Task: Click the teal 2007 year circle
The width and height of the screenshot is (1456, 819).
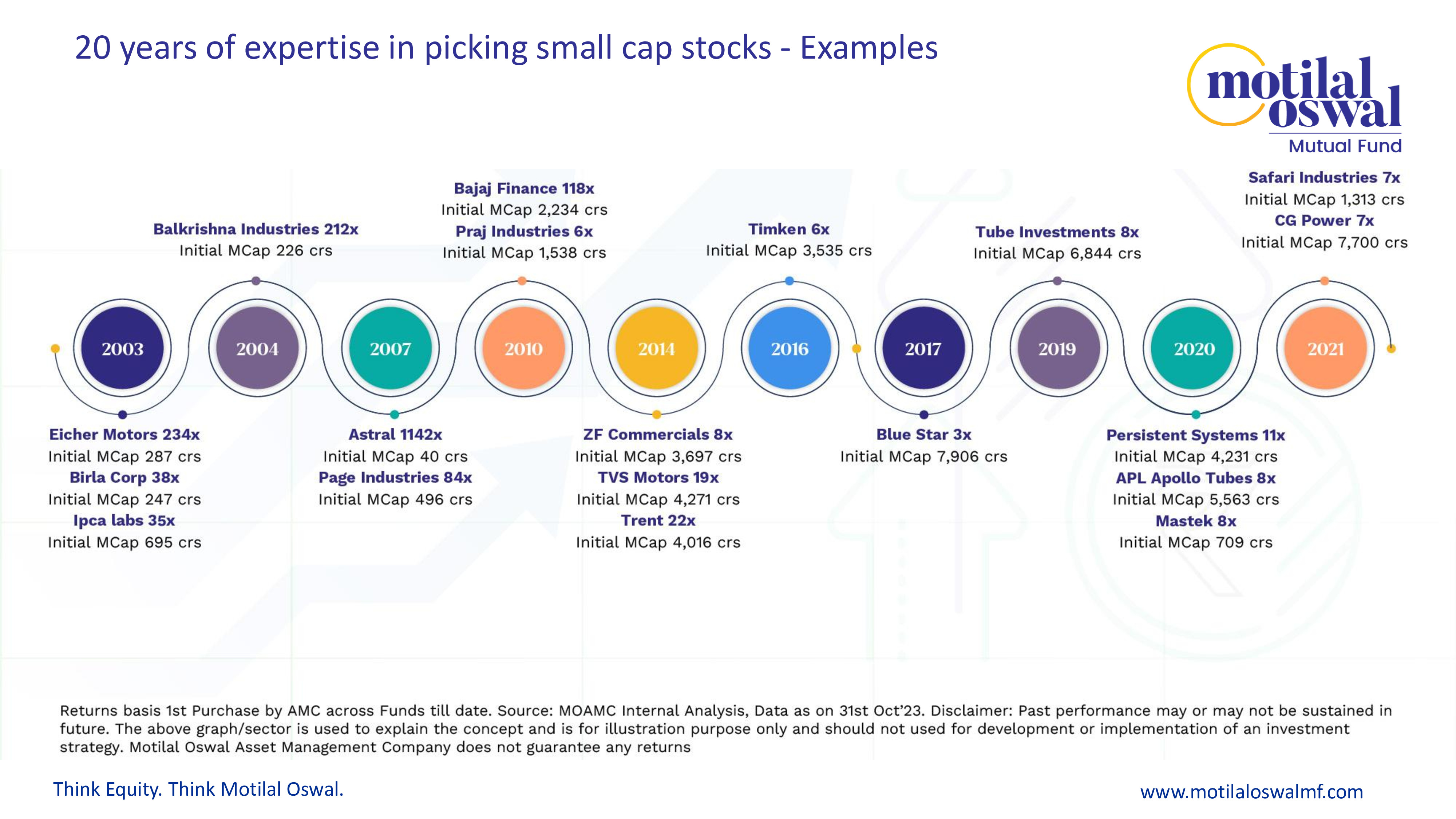Action: tap(391, 349)
